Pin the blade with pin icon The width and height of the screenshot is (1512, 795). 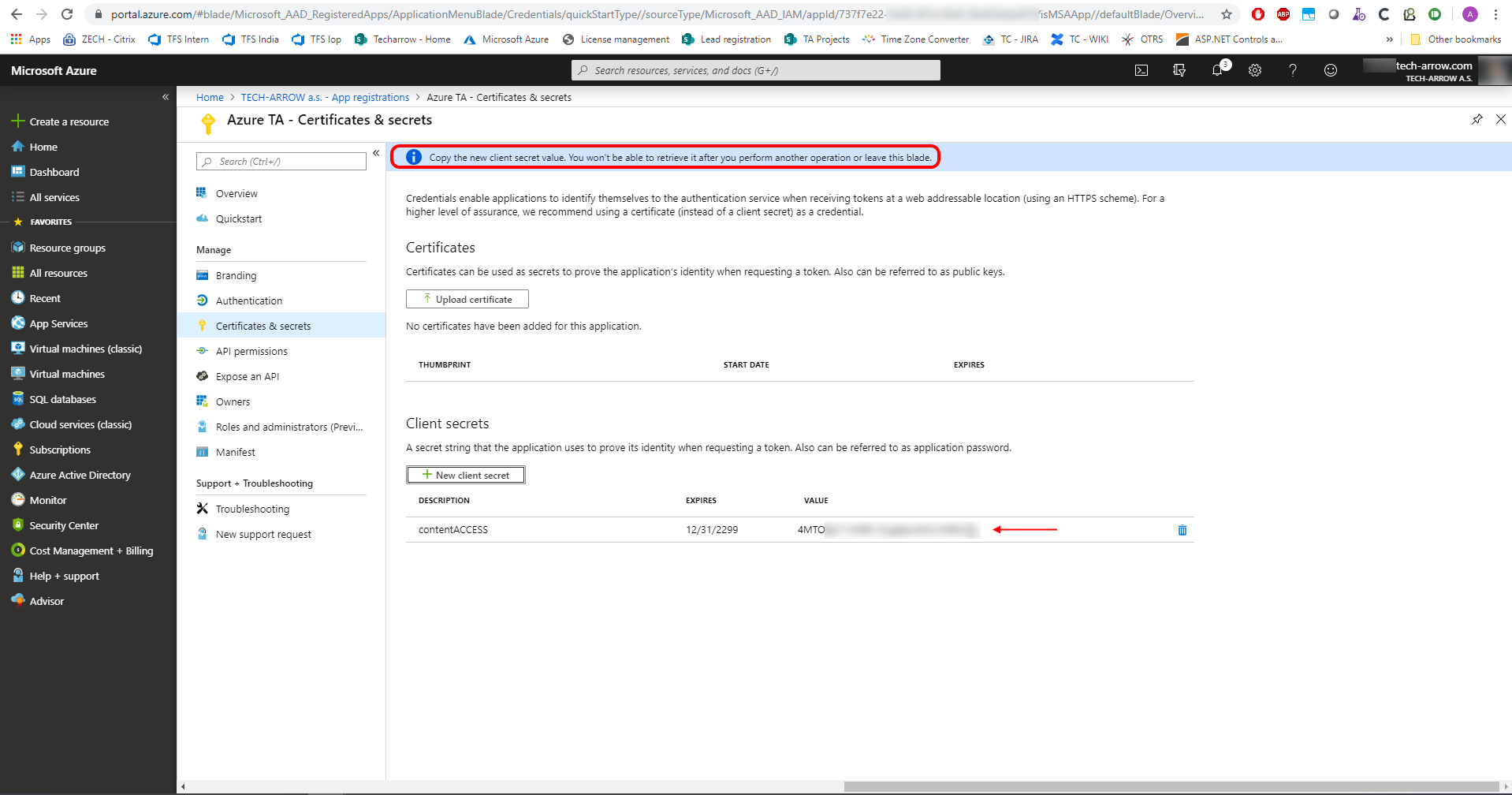click(x=1477, y=119)
